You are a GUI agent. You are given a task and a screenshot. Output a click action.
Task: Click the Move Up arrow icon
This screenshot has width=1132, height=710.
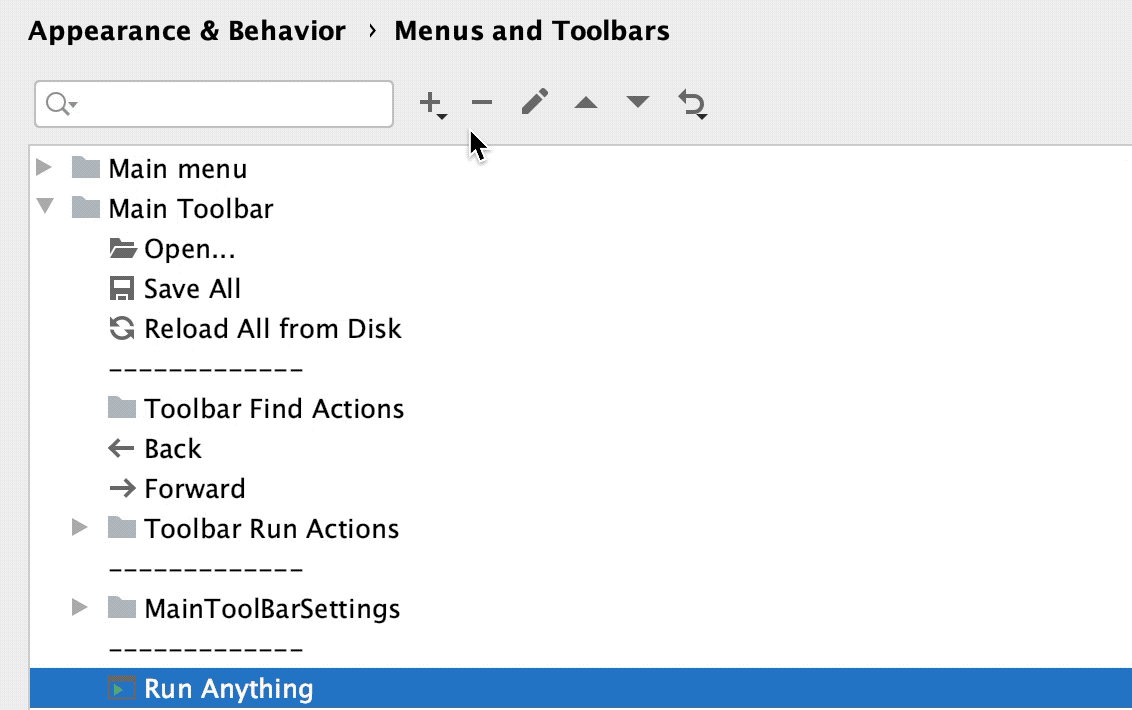pos(586,101)
